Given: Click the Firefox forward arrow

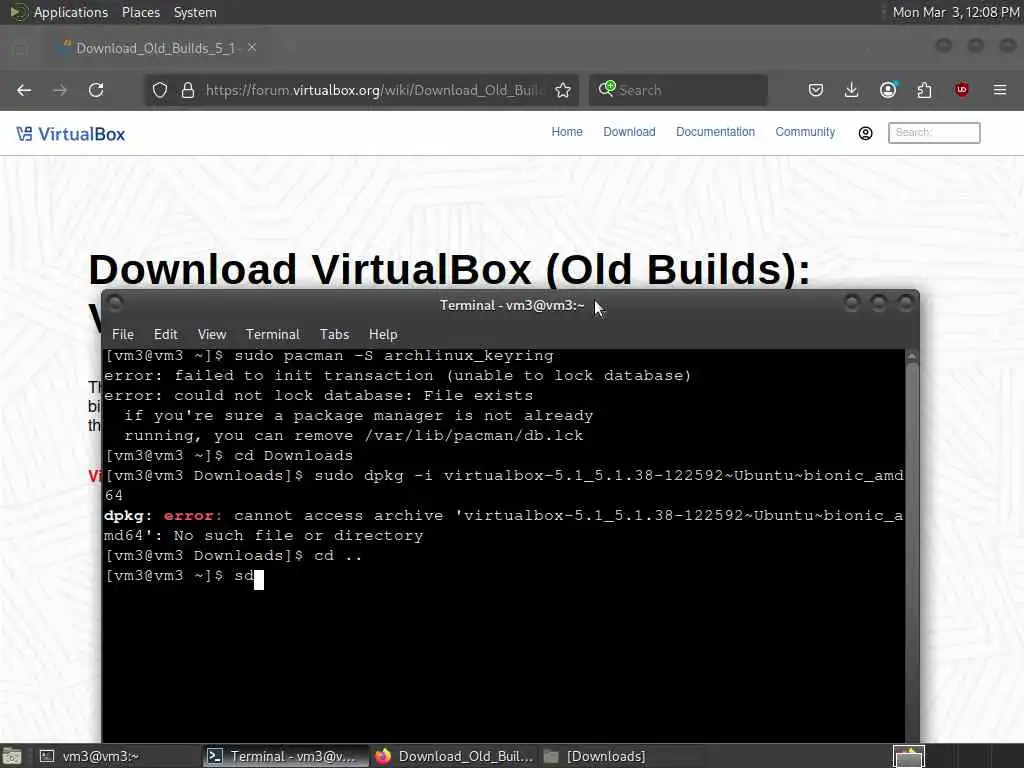Looking at the screenshot, I should tap(60, 90).
